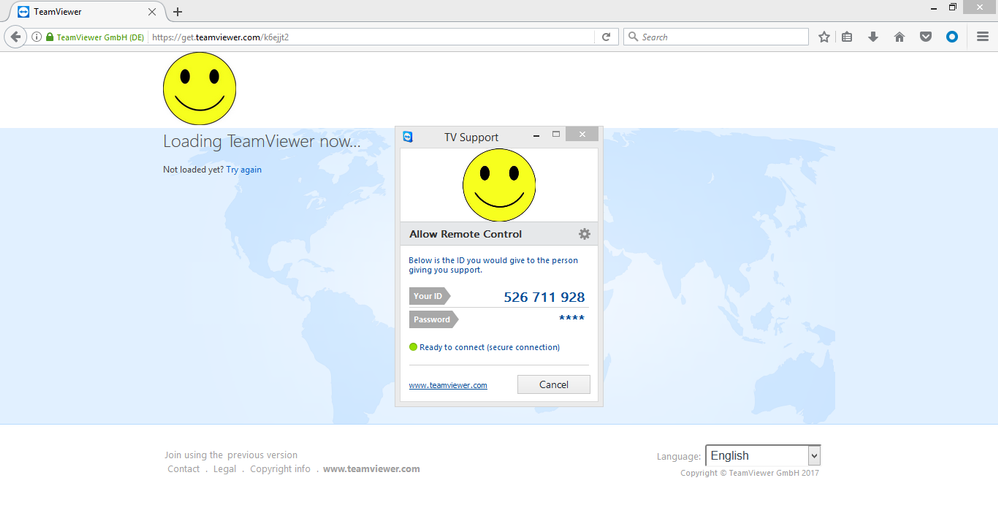Viewport: 998px width, 532px height.
Task: Click the browser Search box
Action: point(716,37)
